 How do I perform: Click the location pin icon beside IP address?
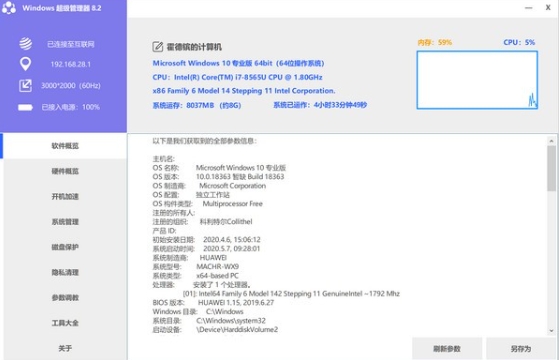click(x=25, y=64)
